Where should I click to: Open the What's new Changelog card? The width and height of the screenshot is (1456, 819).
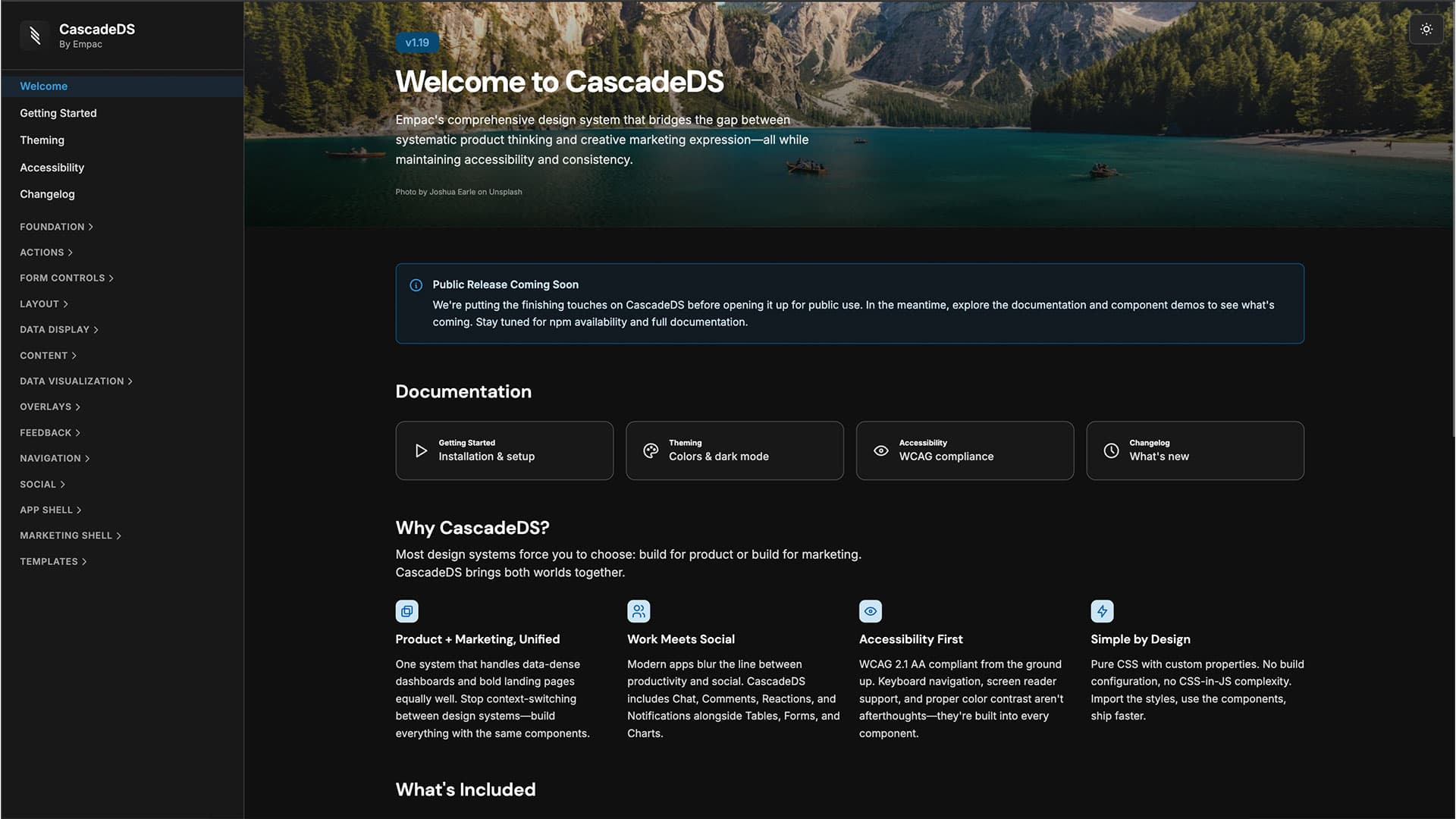click(1195, 450)
